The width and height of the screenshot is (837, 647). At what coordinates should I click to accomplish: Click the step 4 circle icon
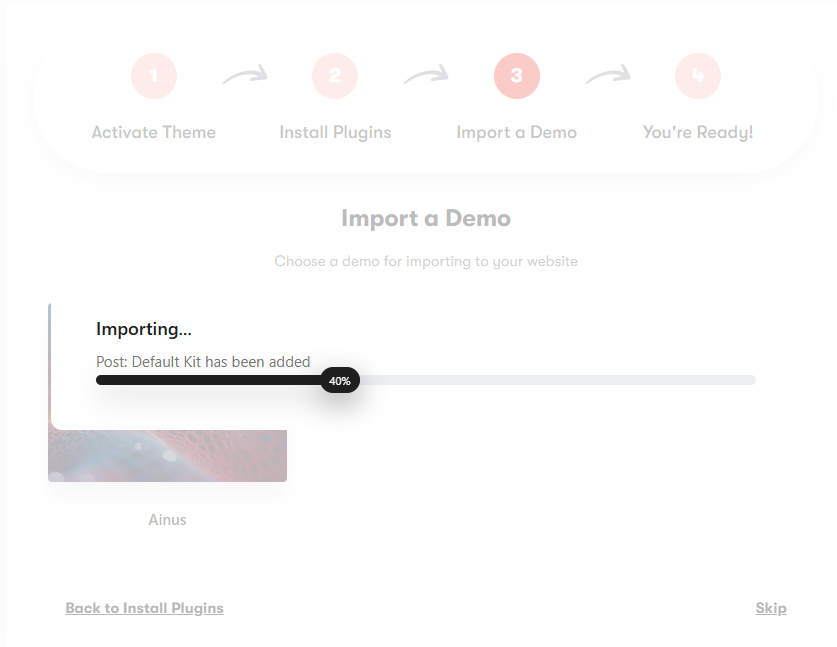click(698, 76)
